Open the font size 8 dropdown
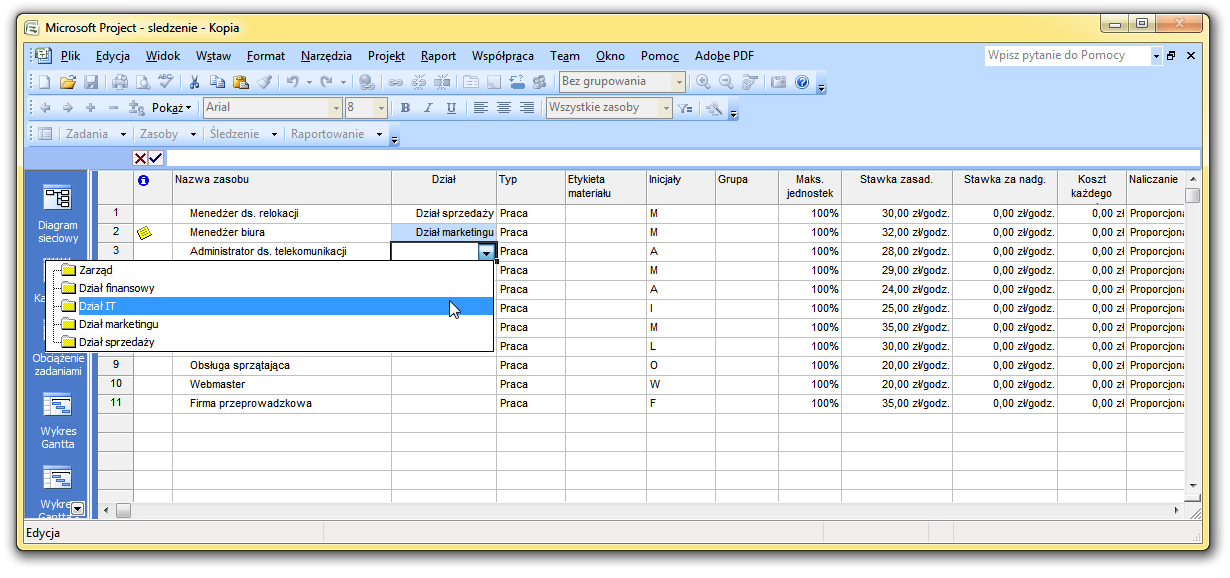 [x=381, y=108]
